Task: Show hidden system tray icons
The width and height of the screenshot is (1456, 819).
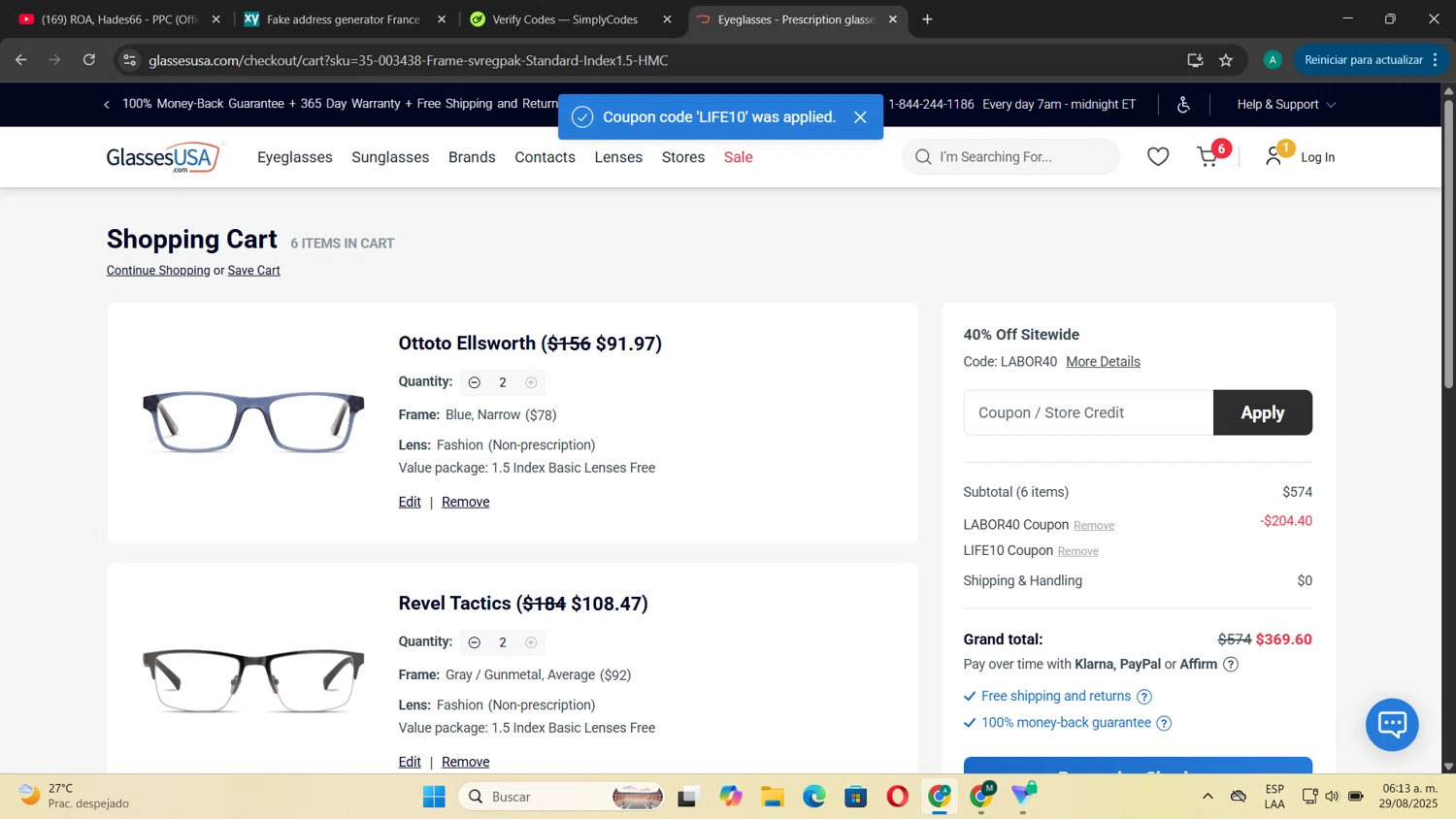Action: 1208,797
